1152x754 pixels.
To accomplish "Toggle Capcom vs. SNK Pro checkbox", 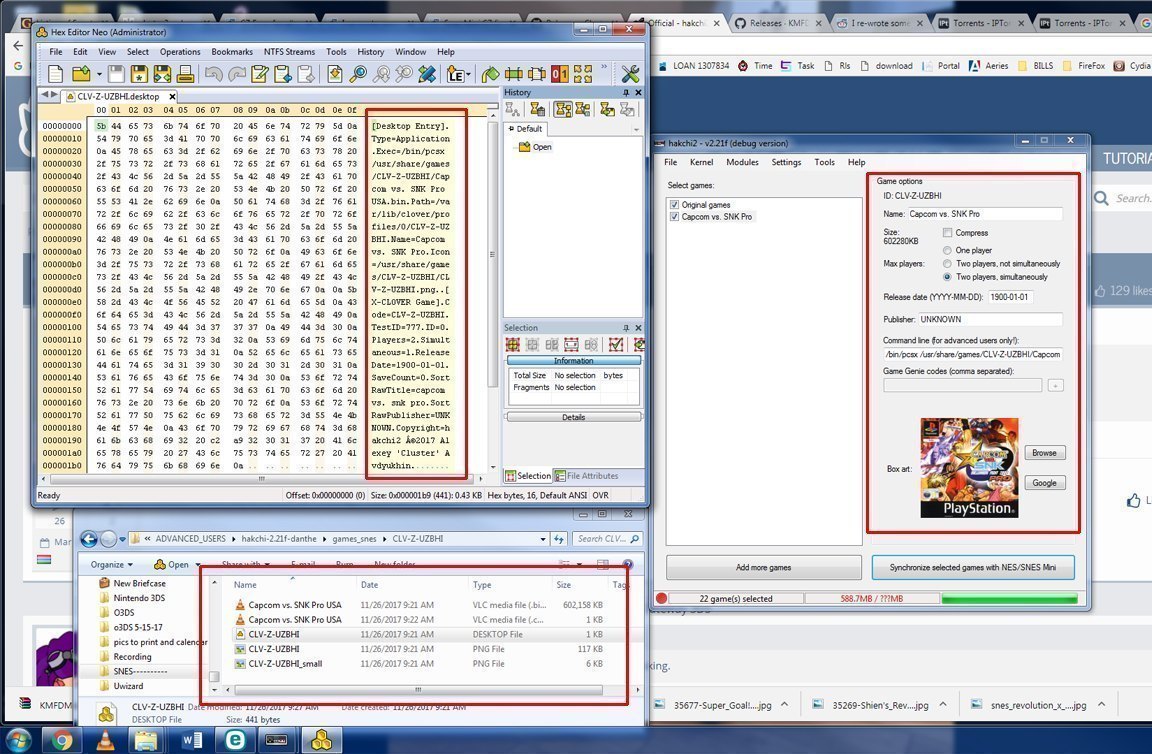I will point(674,217).
